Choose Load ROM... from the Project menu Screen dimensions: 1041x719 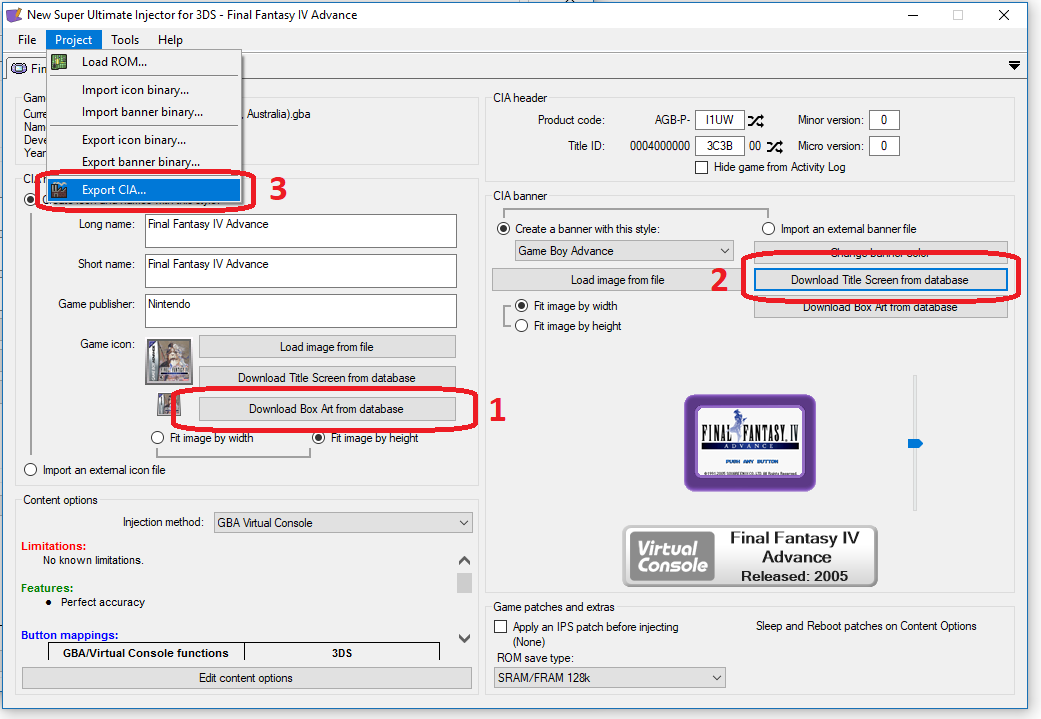click(144, 62)
